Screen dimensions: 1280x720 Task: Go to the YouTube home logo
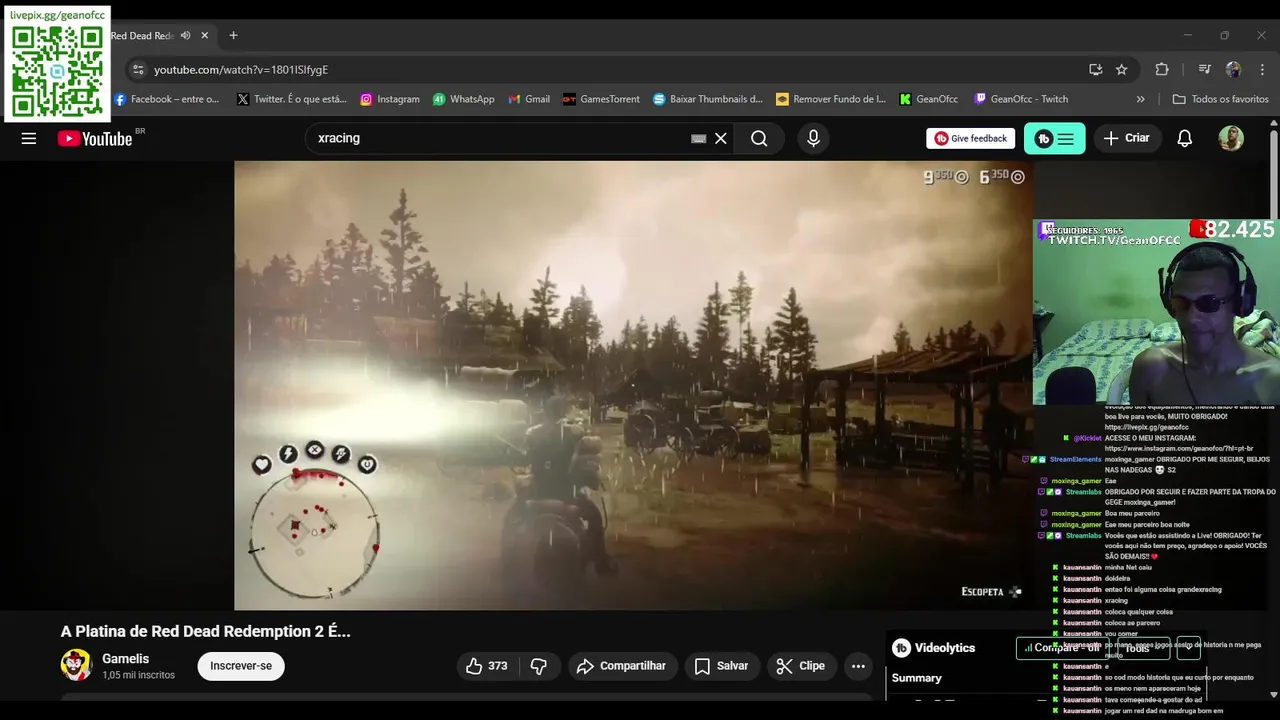[x=95, y=139]
